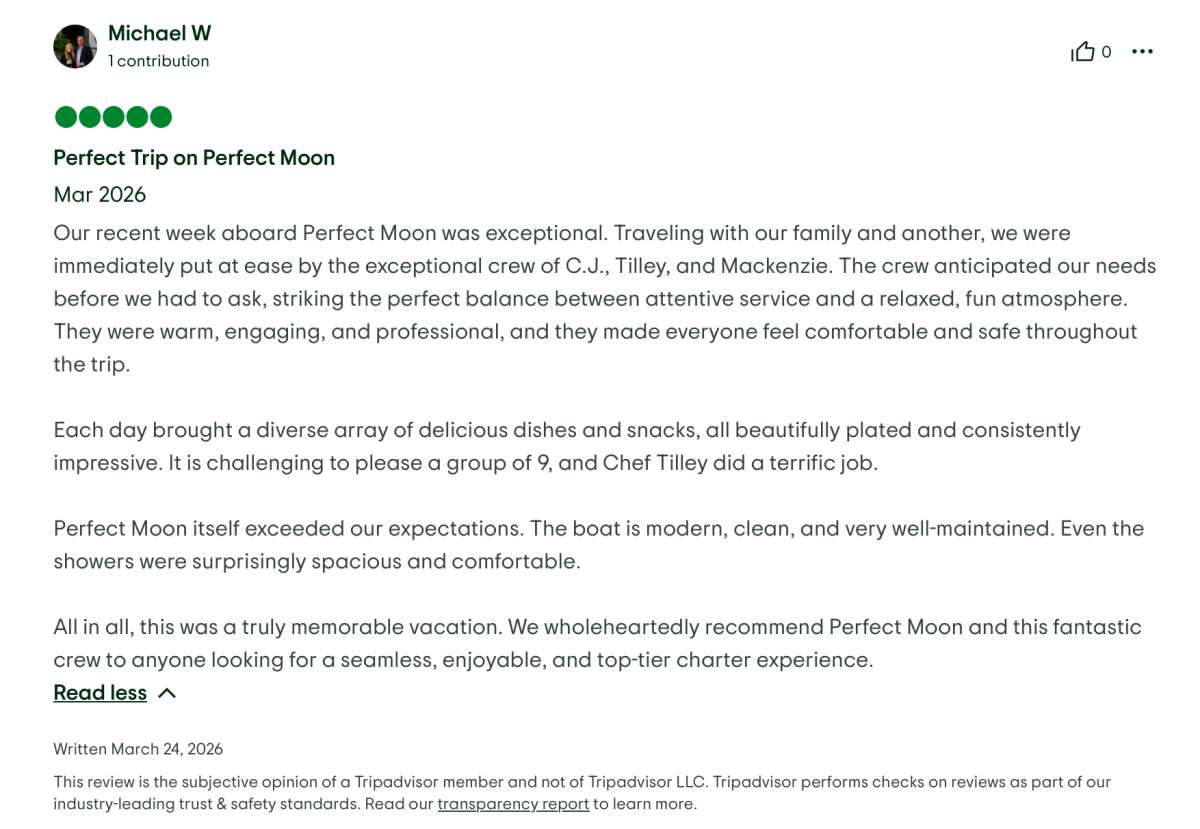Click the helpful vote count 0
The height and width of the screenshot is (829, 1200).
(x=1106, y=52)
